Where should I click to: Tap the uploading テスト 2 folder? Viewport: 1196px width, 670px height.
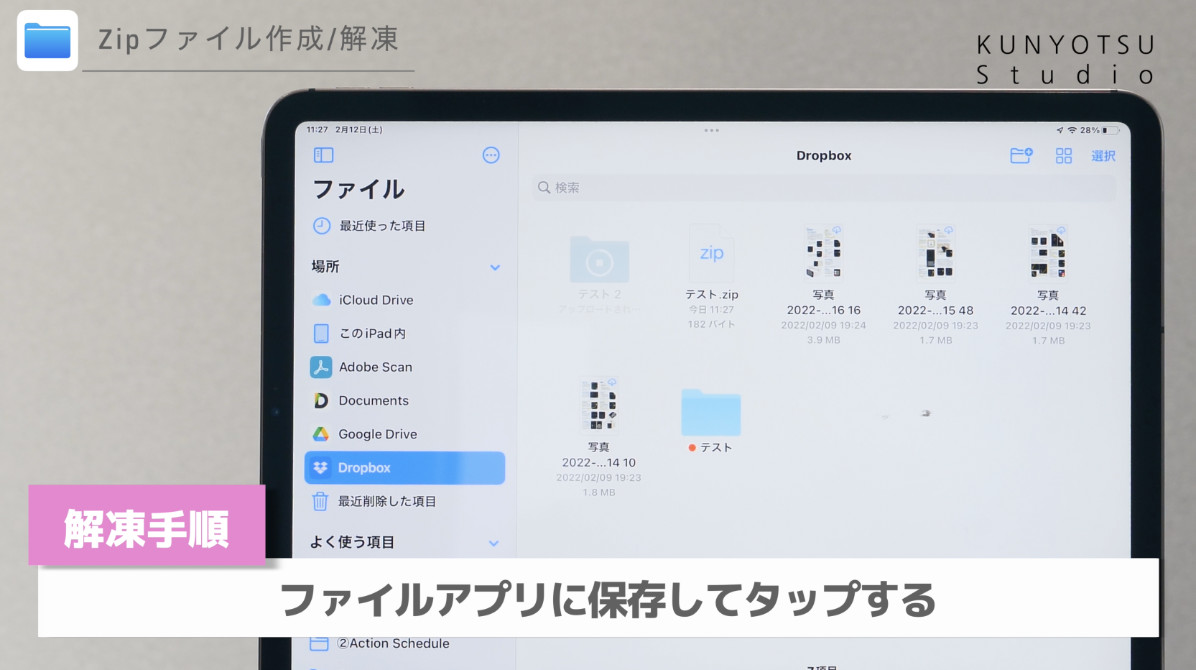point(600,259)
